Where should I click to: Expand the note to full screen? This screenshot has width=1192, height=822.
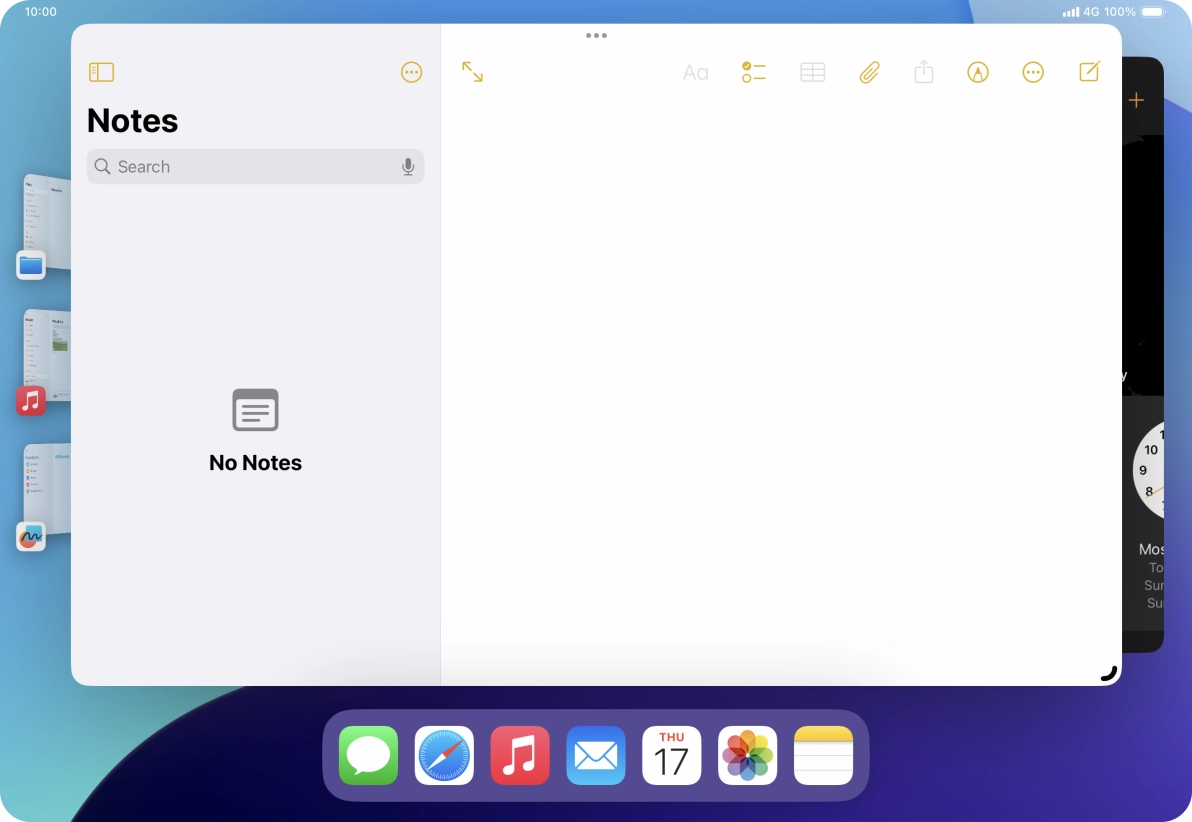(472, 72)
